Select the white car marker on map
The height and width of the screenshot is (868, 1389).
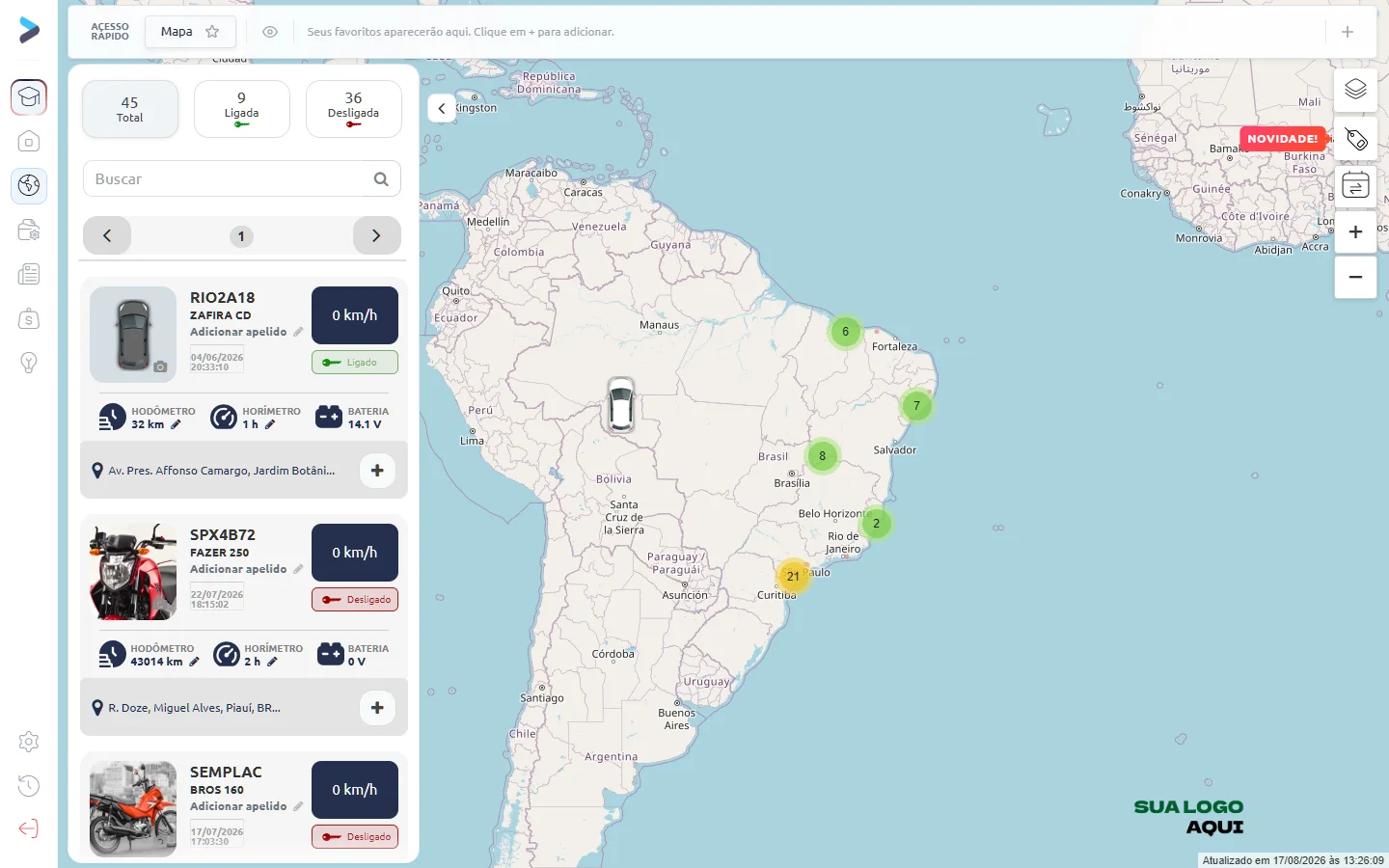[621, 405]
